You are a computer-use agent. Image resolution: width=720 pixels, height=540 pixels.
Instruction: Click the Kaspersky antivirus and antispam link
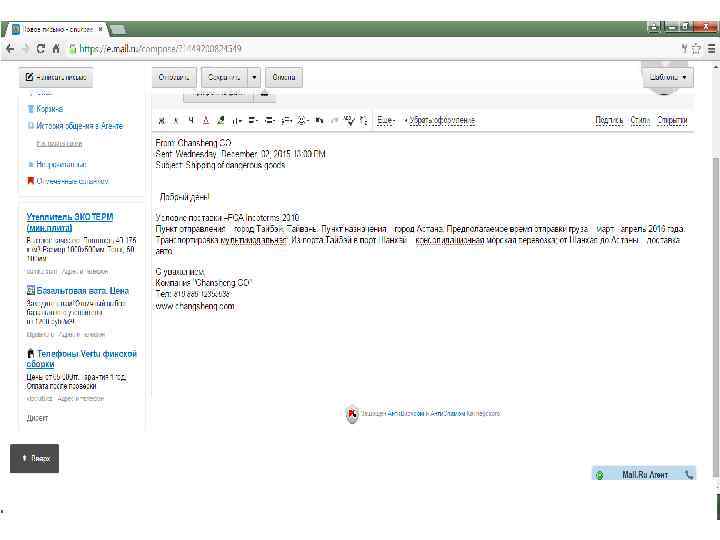tap(444, 413)
